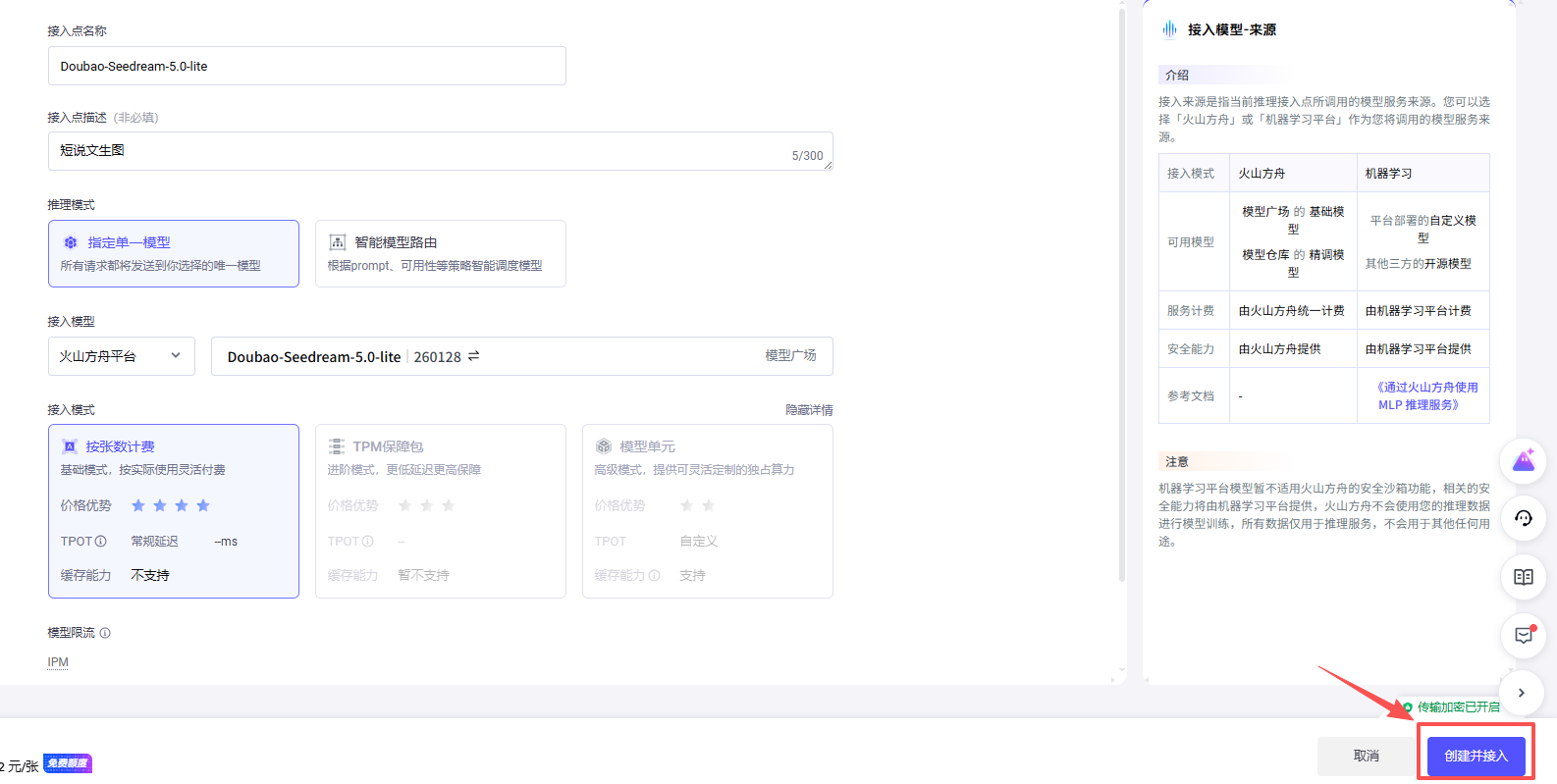Click the 模型单元 cube icon
This screenshot has width=1557, height=784.
(x=603, y=446)
